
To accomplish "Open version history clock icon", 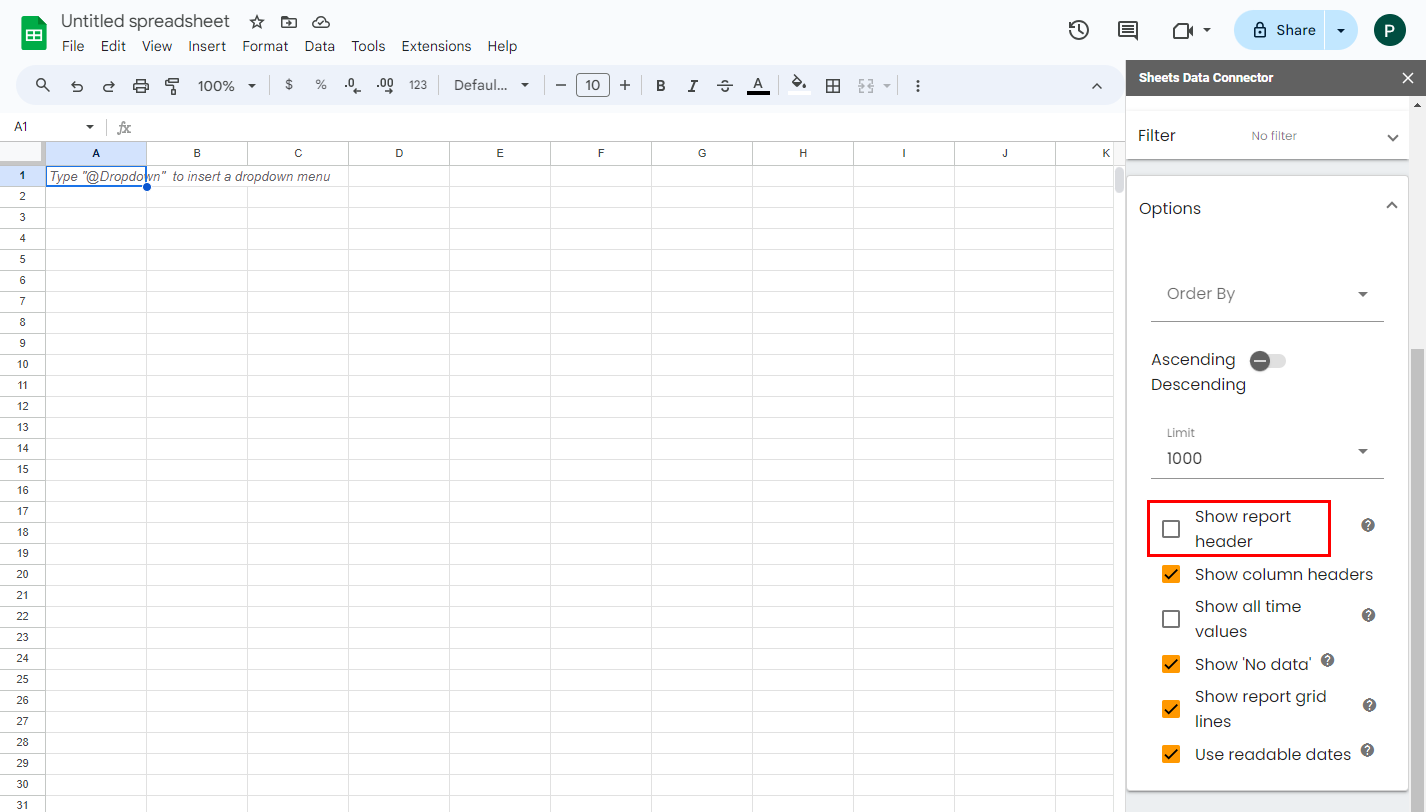I will tap(1078, 30).
